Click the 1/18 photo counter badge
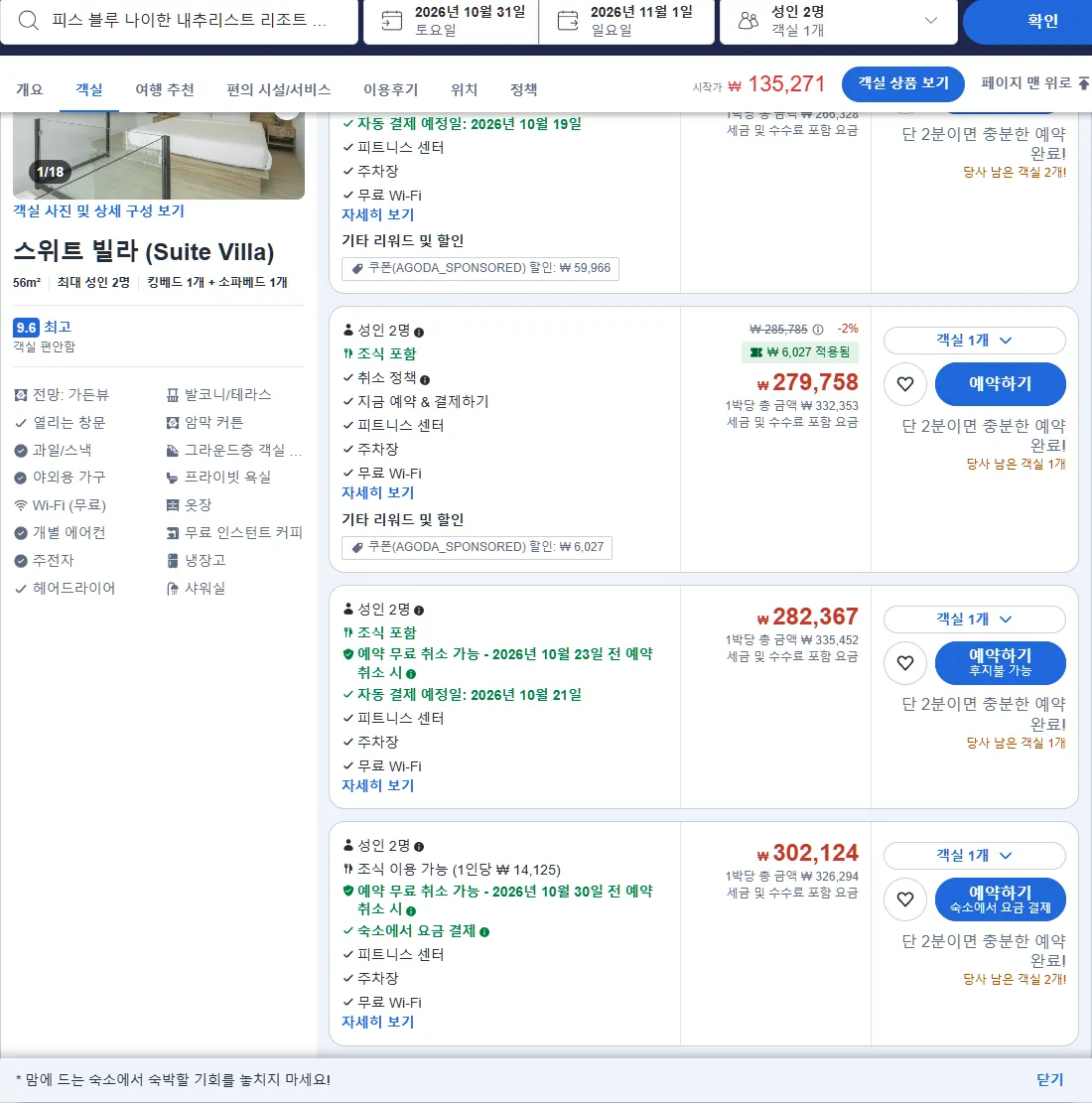 [50, 172]
